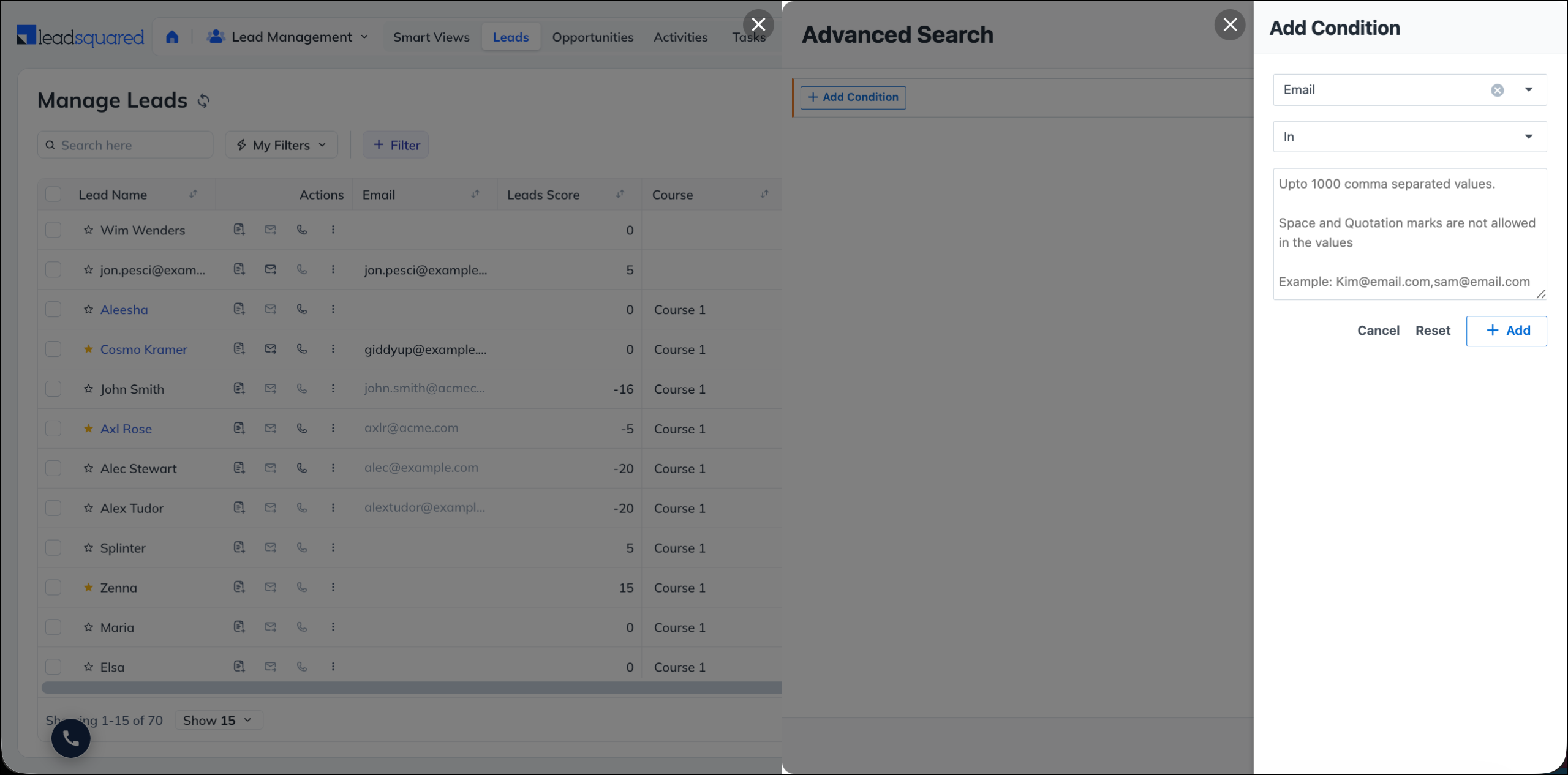This screenshot has width=1568, height=775.
Task: Open more actions menu for Aleesha
Action: pos(333,309)
